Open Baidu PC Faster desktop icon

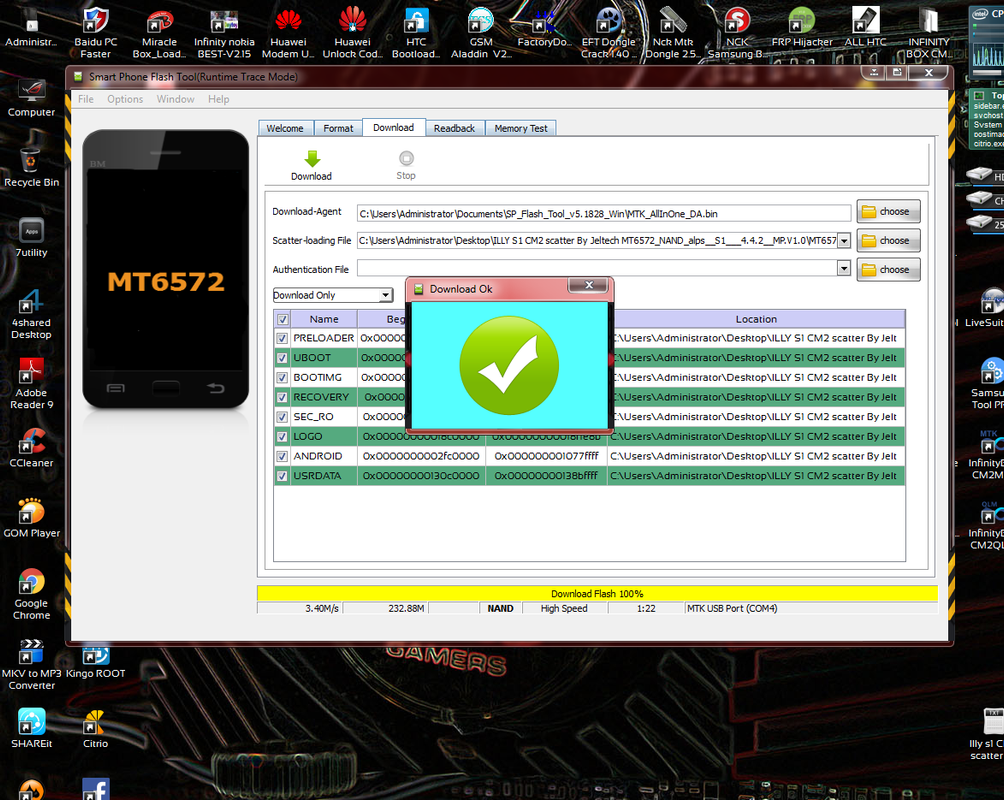point(95,32)
